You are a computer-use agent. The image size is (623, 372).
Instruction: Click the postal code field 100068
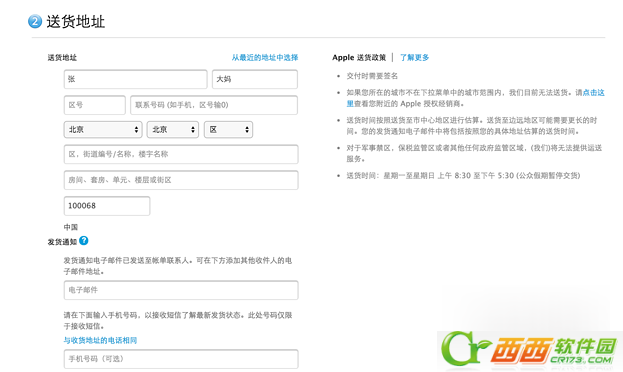[x=107, y=206]
